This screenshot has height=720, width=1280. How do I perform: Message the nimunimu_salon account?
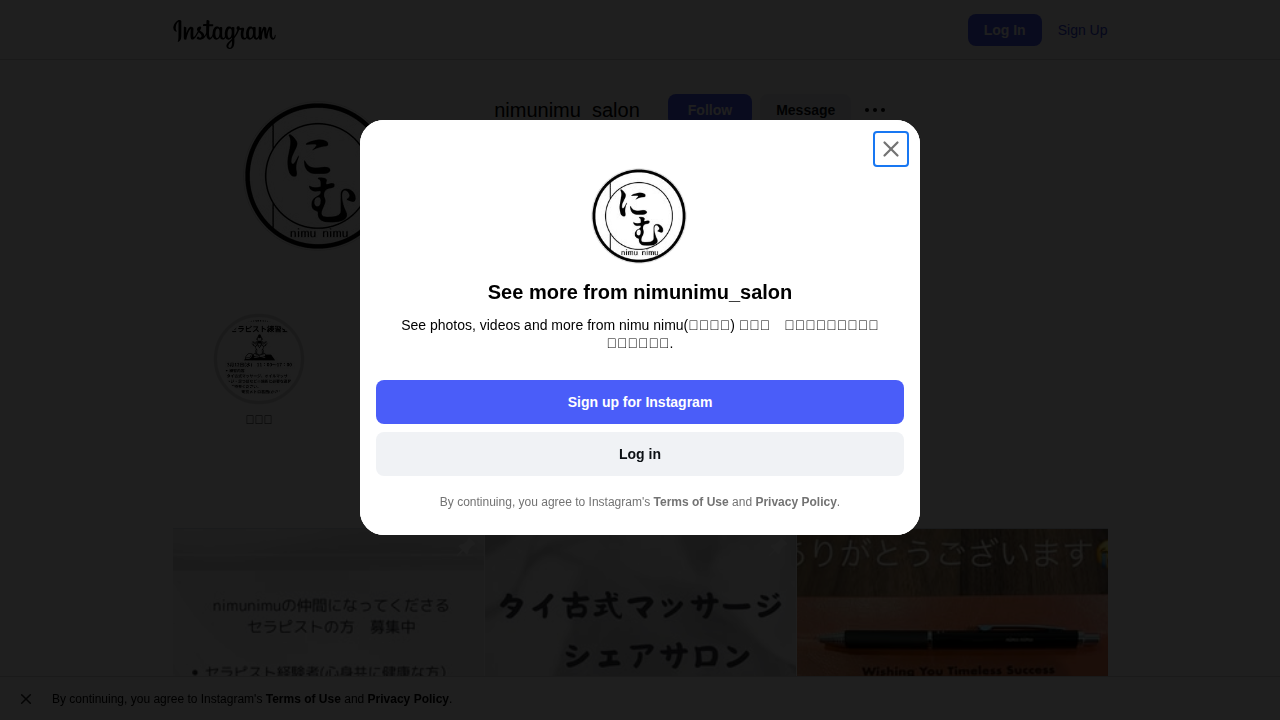tap(806, 110)
